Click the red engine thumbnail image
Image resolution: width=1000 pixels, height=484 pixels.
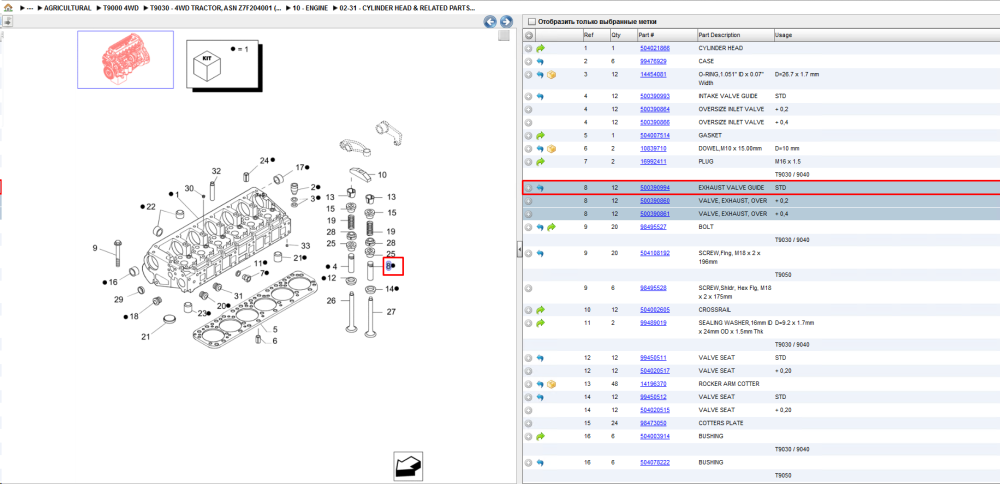pyautogui.click(x=125, y=59)
